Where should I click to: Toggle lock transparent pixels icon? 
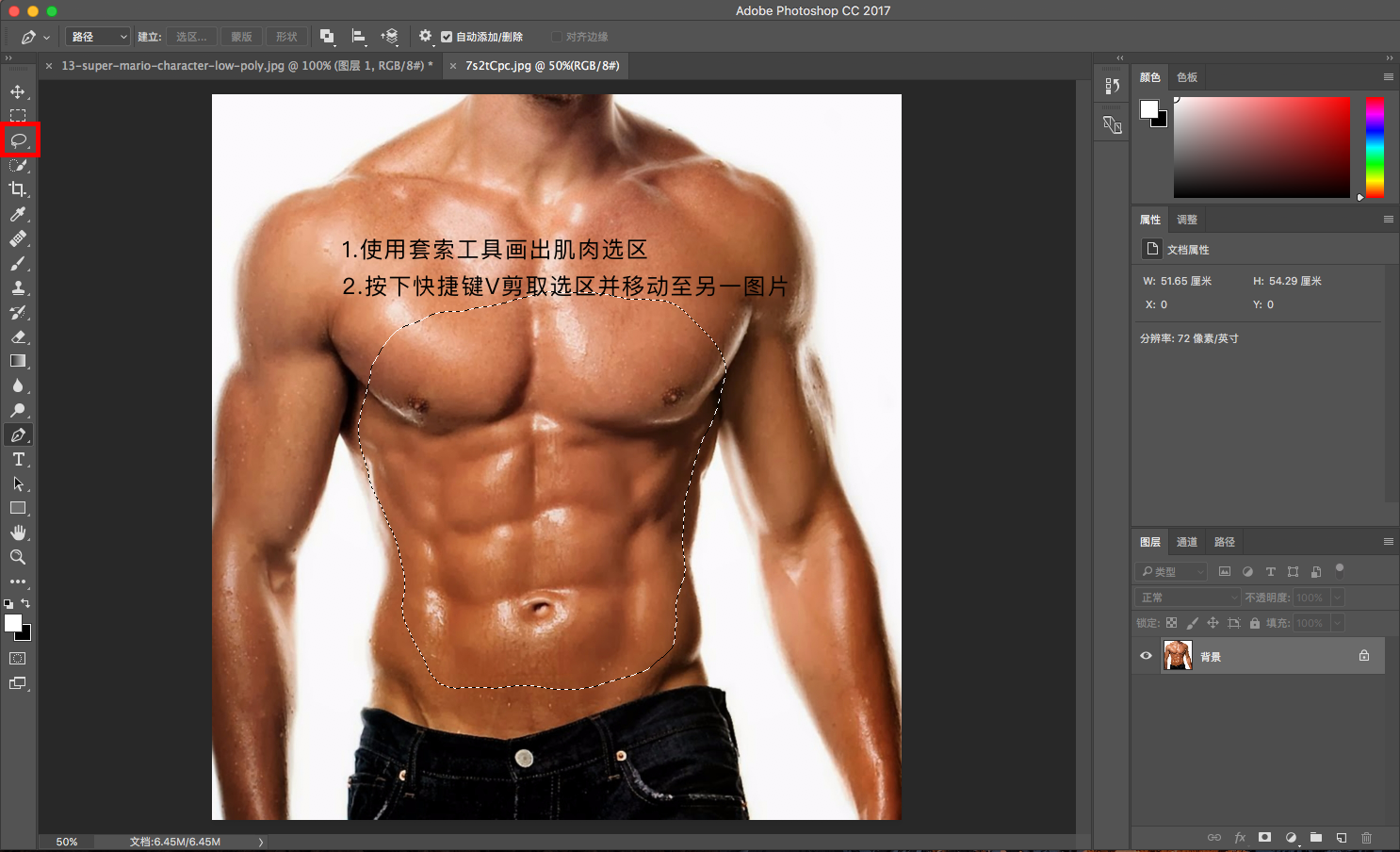coord(1172,623)
